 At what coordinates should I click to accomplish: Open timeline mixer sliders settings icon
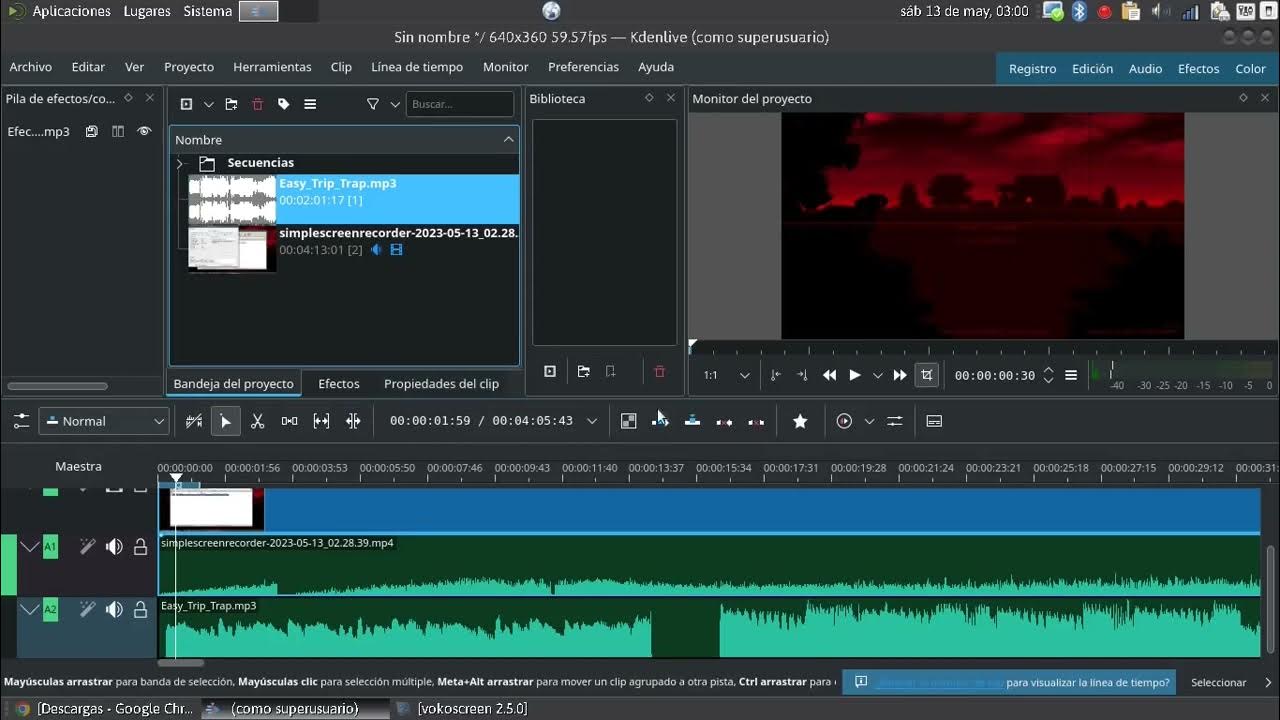coord(895,421)
